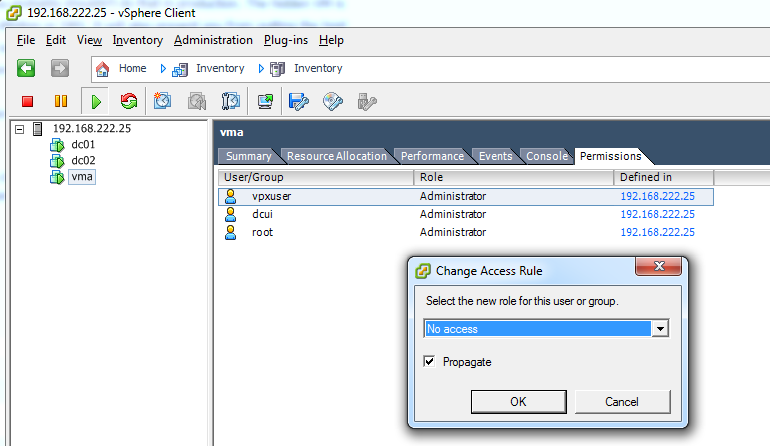
Task: Click the USB device connect icon
Action: pyautogui.click(x=367, y=102)
